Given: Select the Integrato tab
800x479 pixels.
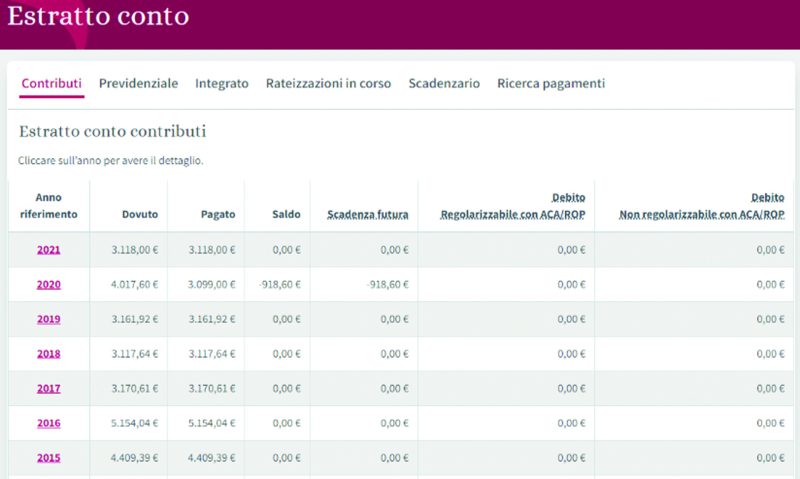Looking at the screenshot, I should pyautogui.click(x=222, y=84).
